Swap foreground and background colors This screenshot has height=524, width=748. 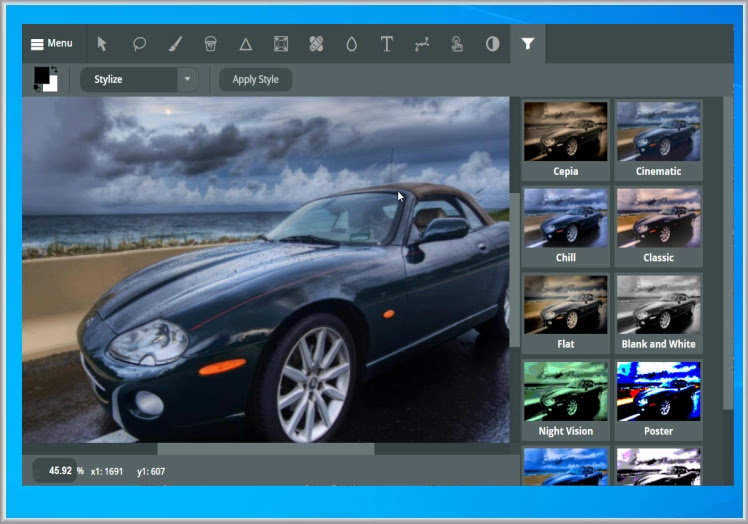[54, 70]
